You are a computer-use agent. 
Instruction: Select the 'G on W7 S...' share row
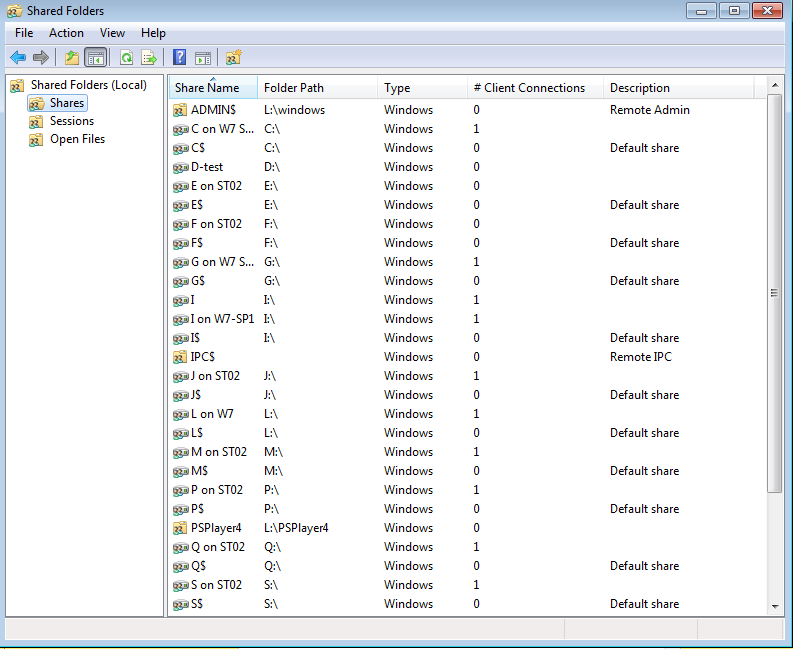[467, 262]
